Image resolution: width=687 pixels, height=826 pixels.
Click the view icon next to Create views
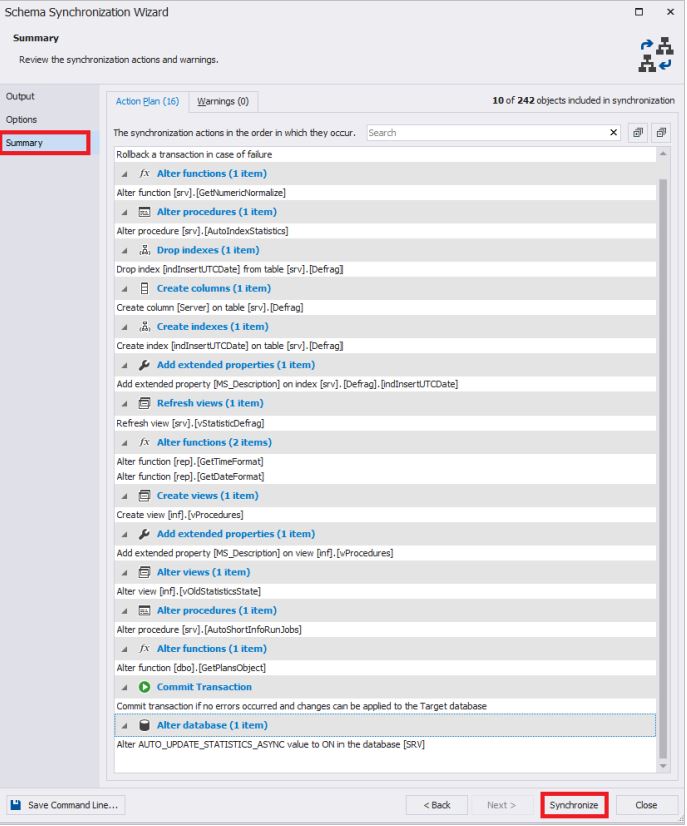coord(144,496)
